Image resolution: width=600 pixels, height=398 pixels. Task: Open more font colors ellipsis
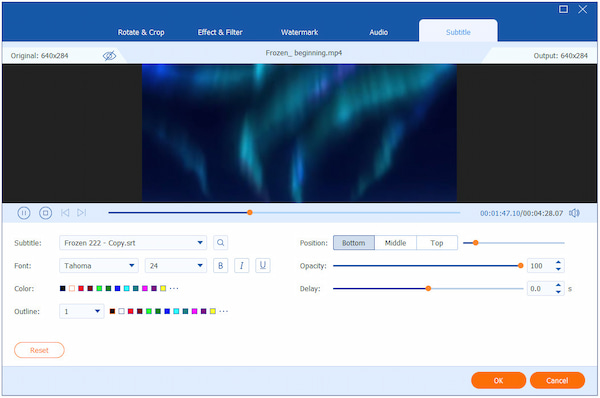[174, 289]
